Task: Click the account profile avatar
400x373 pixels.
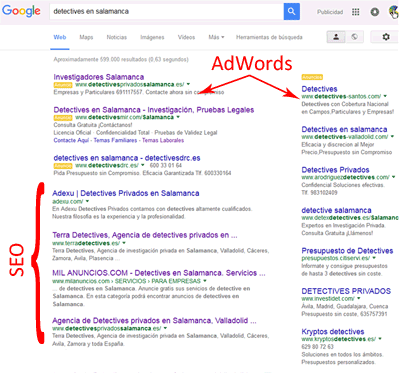Action: pyautogui.click(x=393, y=12)
